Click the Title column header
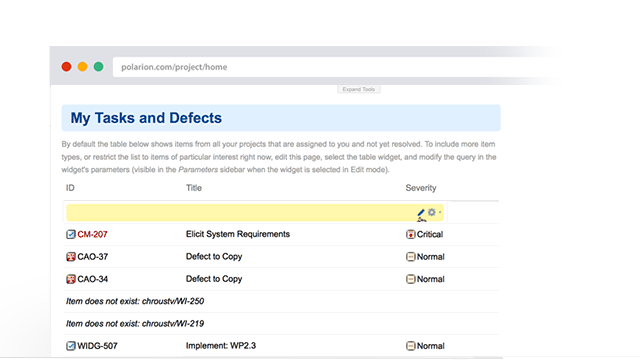Viewport: 640px width, 360px height. click(x=194, y=188)
